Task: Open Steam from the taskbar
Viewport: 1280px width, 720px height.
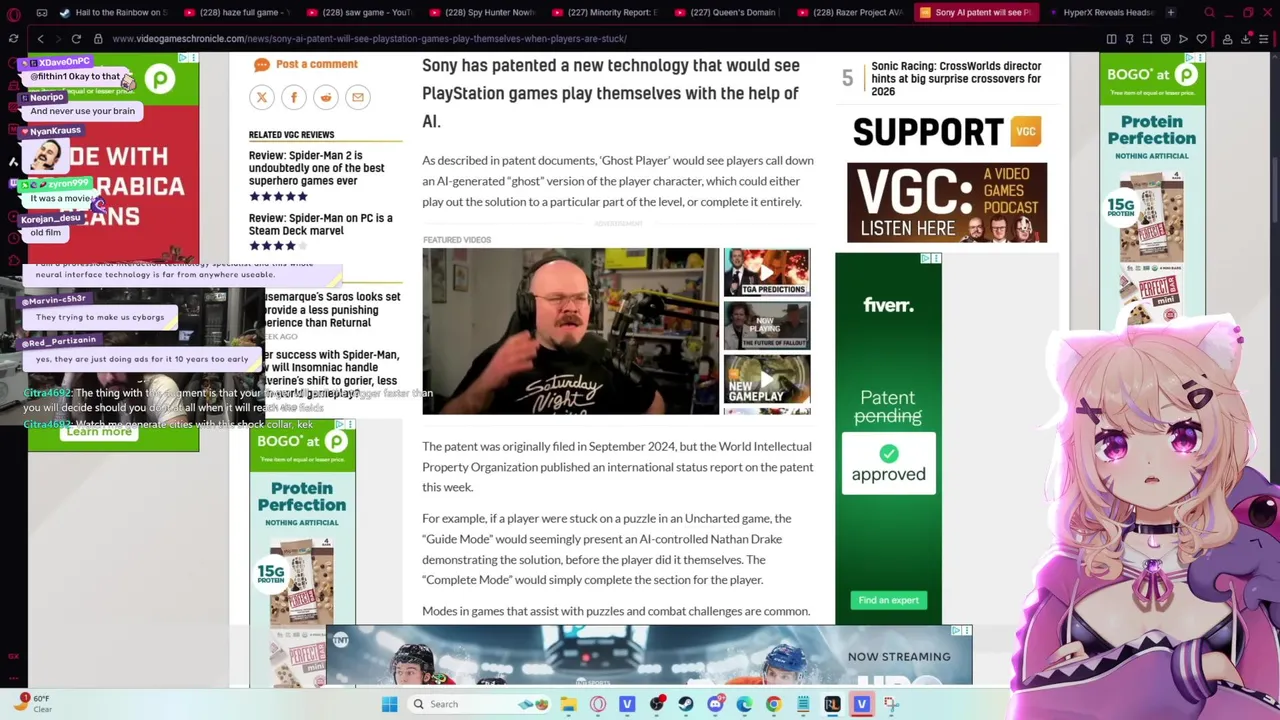Action: 685,704
